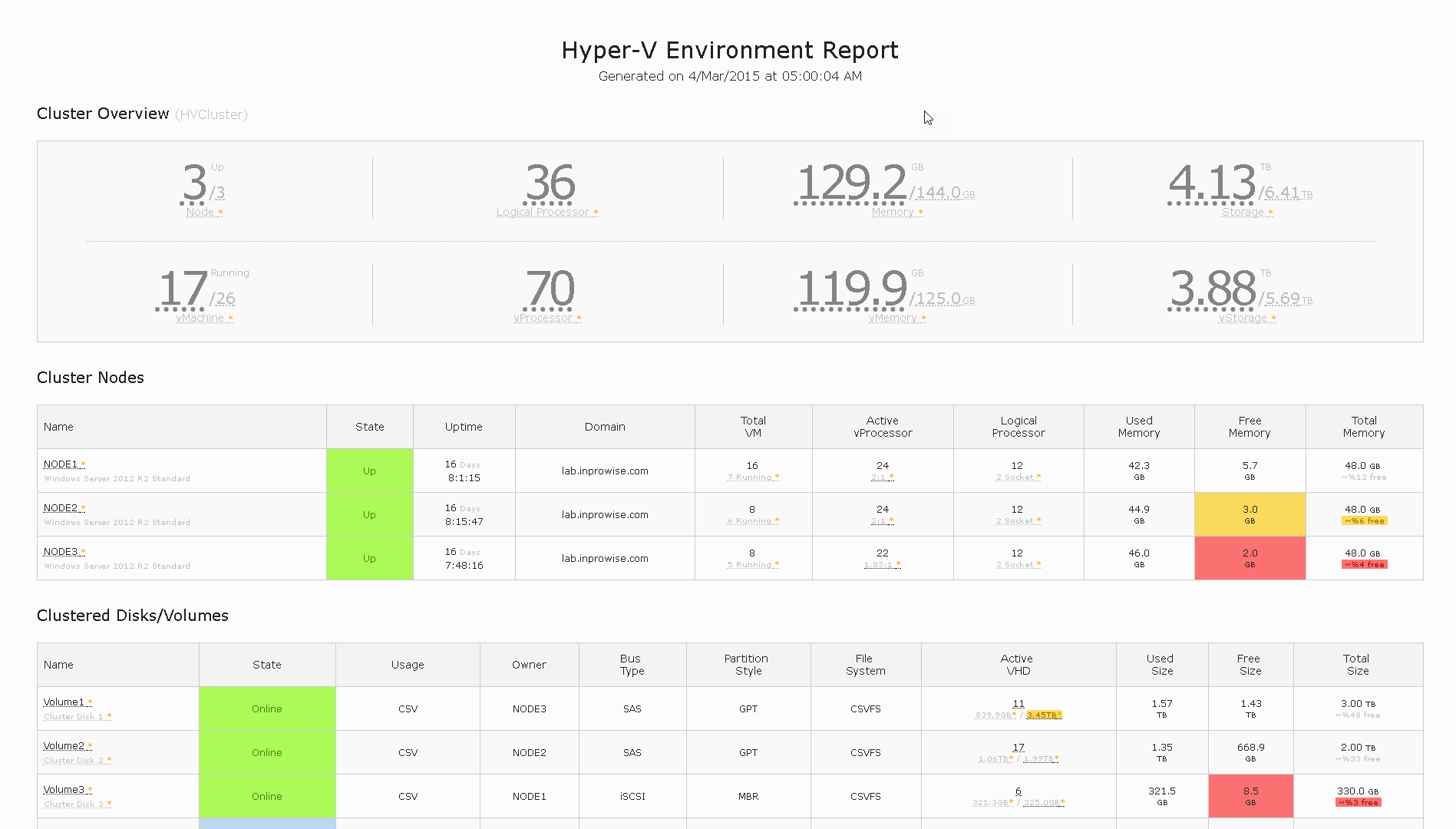Screen dimensions: 1456x829
Task: Click the 17 running vMachine figure
Action: tap(183, 289)
